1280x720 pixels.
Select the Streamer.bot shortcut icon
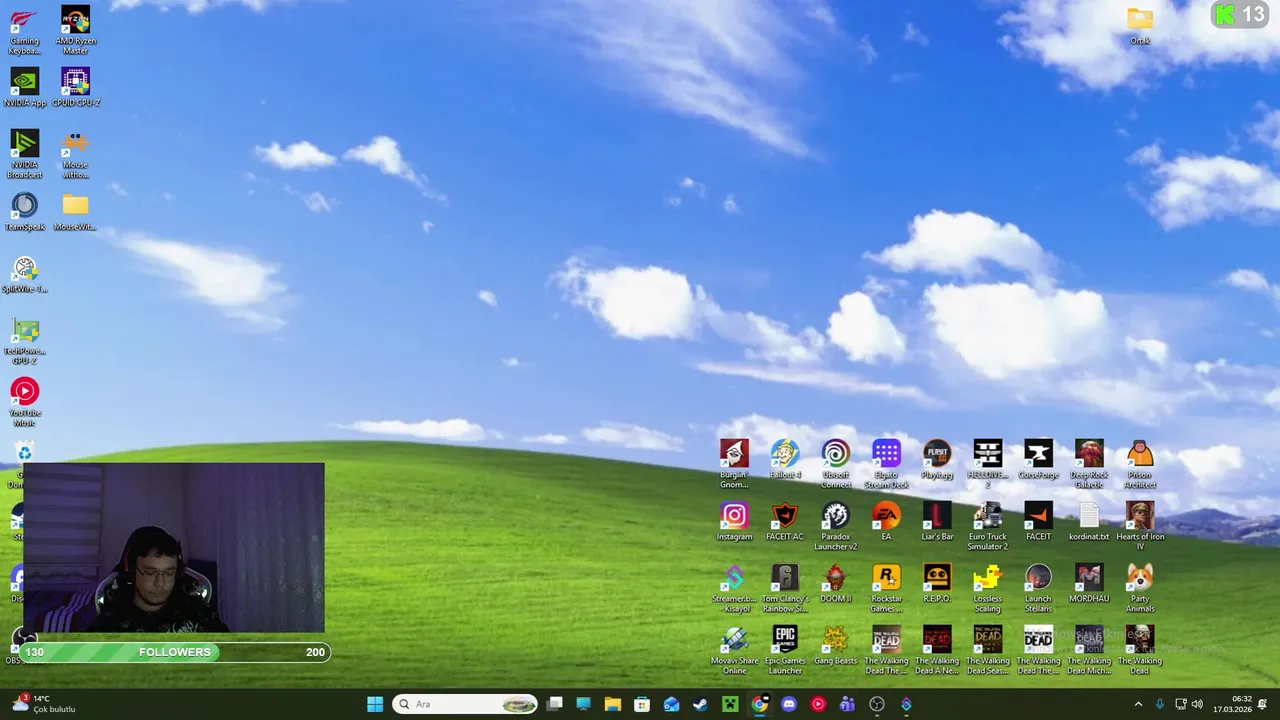[x=734, y=589]
